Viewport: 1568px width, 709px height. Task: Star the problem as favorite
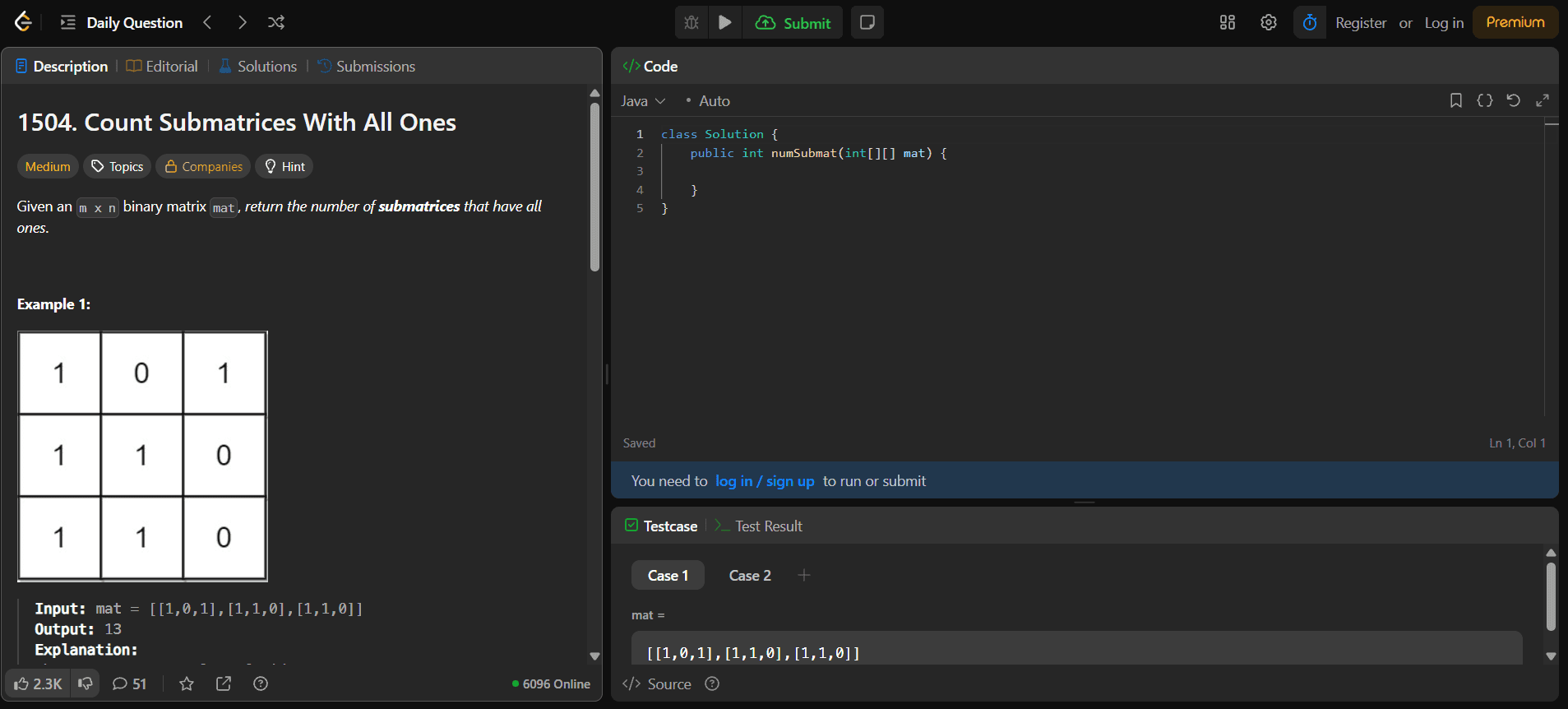187,684
